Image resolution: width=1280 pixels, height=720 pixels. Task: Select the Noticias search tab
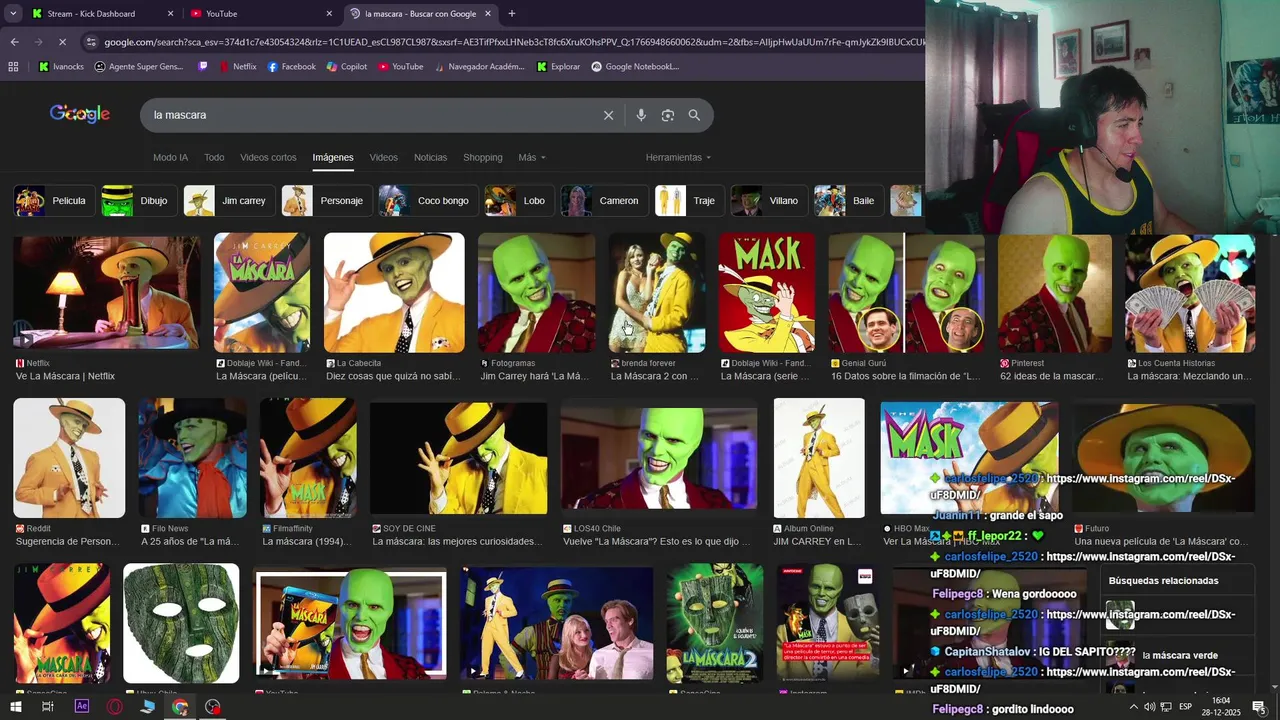(x=430, y=157)
